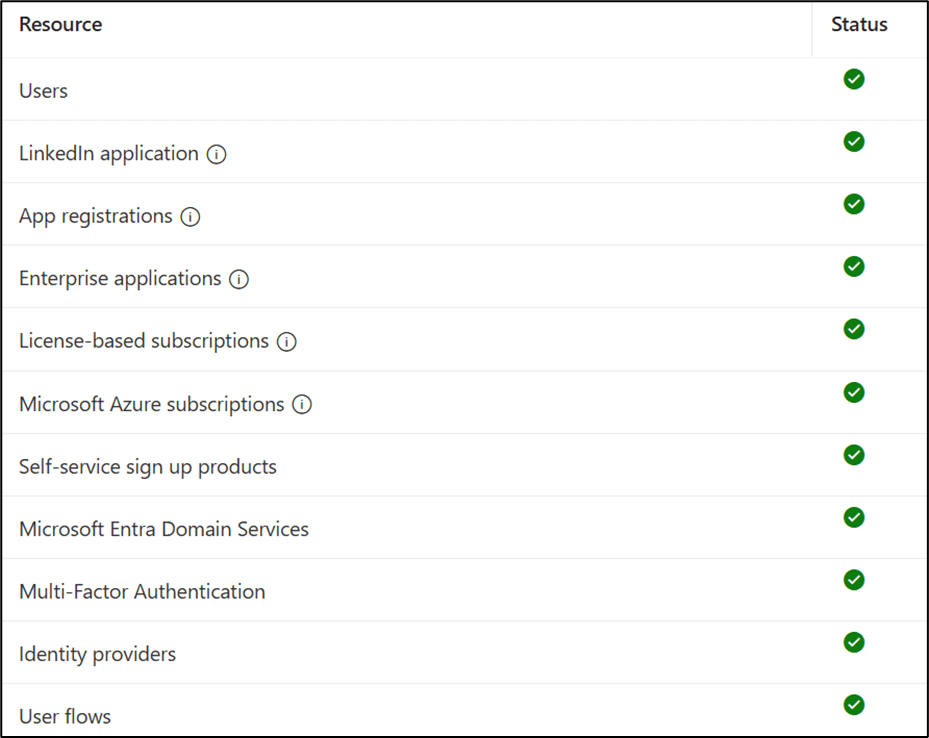Click the Identity providers resource label
This screenshot has height=738, width=929.
97,655
